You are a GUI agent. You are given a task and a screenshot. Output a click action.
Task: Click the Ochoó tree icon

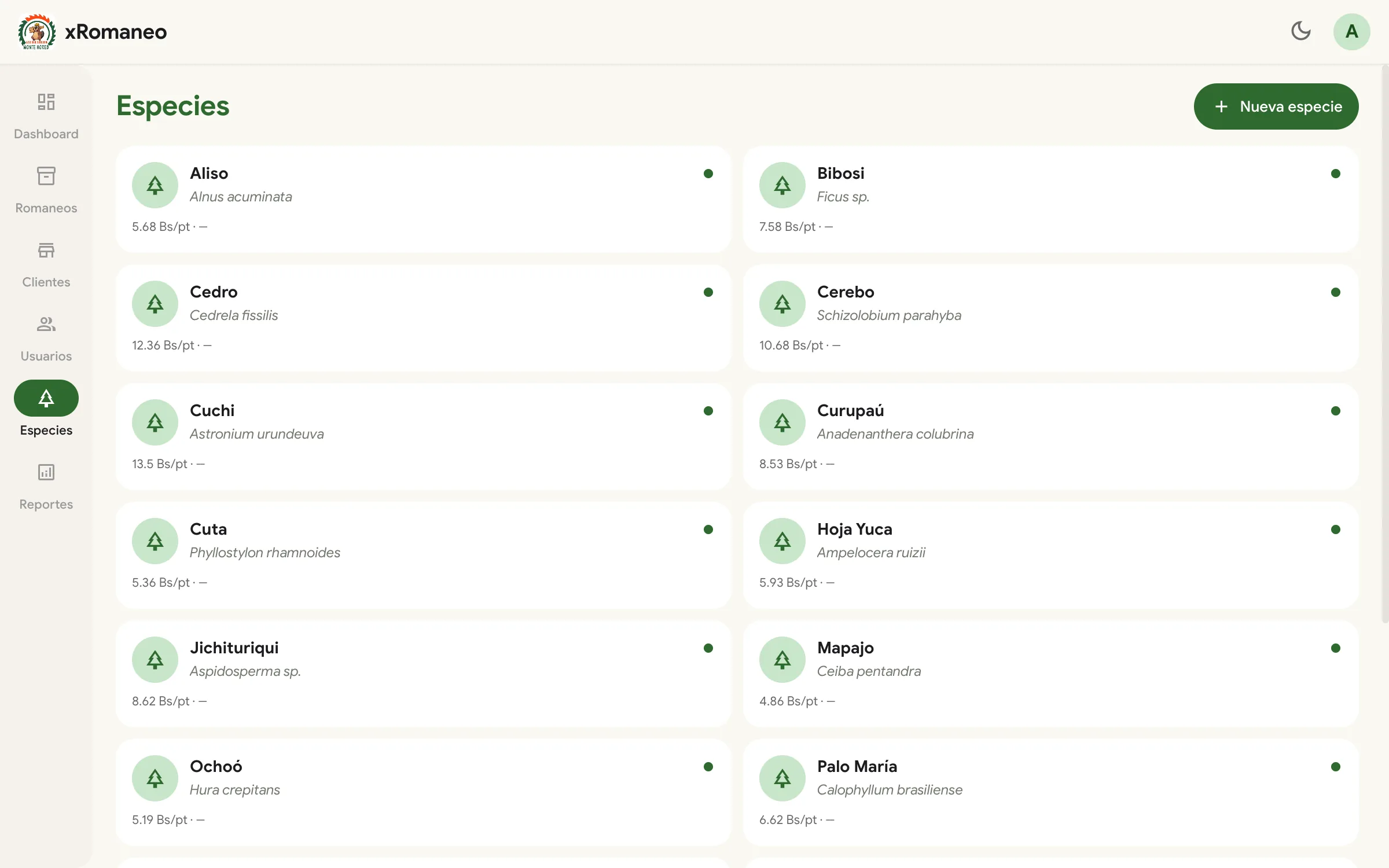pyautogui.click(x=155, y=778)
